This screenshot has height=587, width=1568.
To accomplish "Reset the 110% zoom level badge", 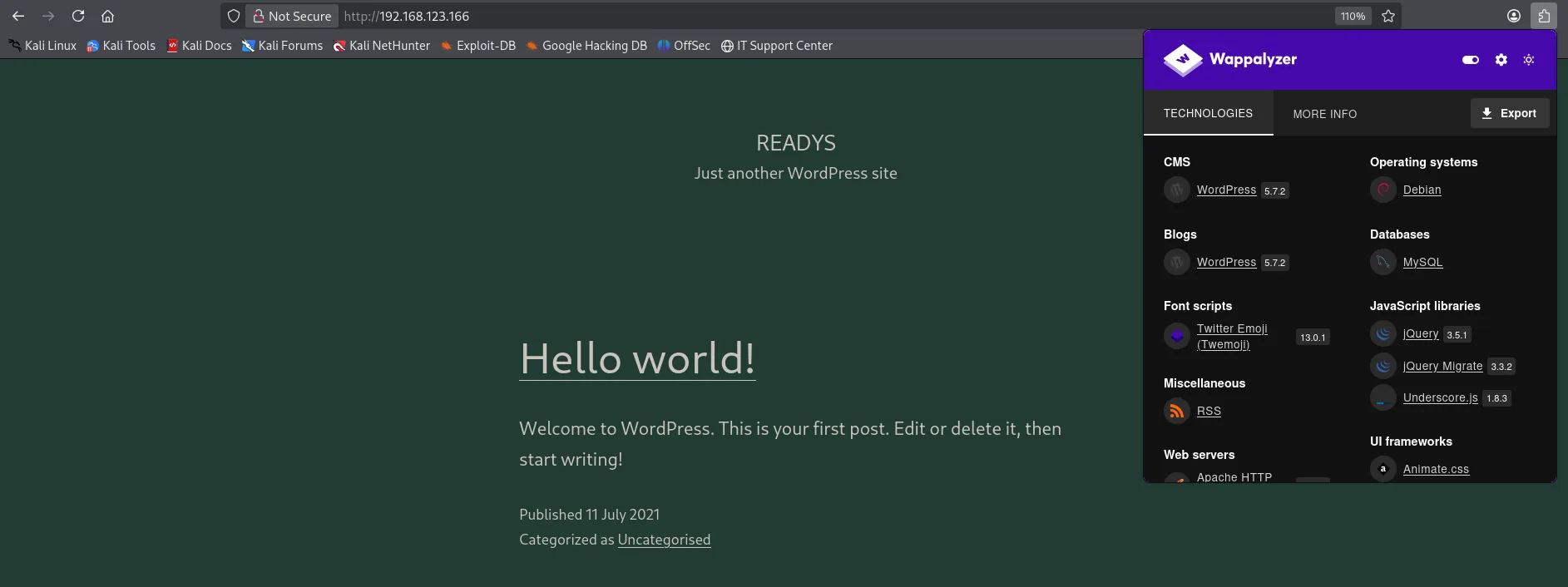I will [1353, 16].
